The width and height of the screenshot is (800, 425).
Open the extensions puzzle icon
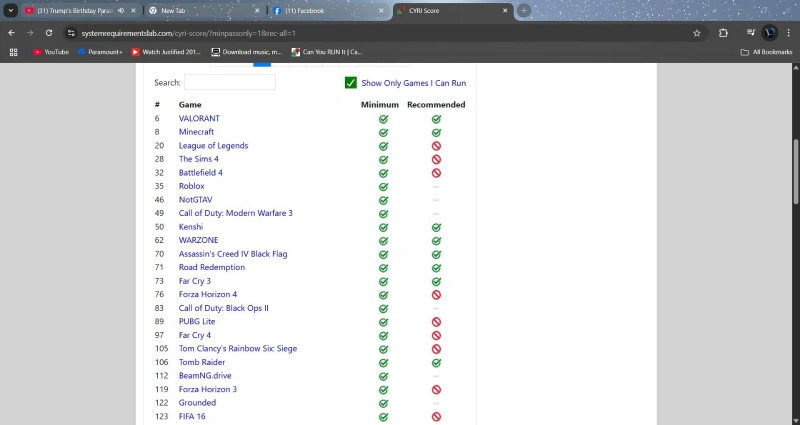coord(723,33)
